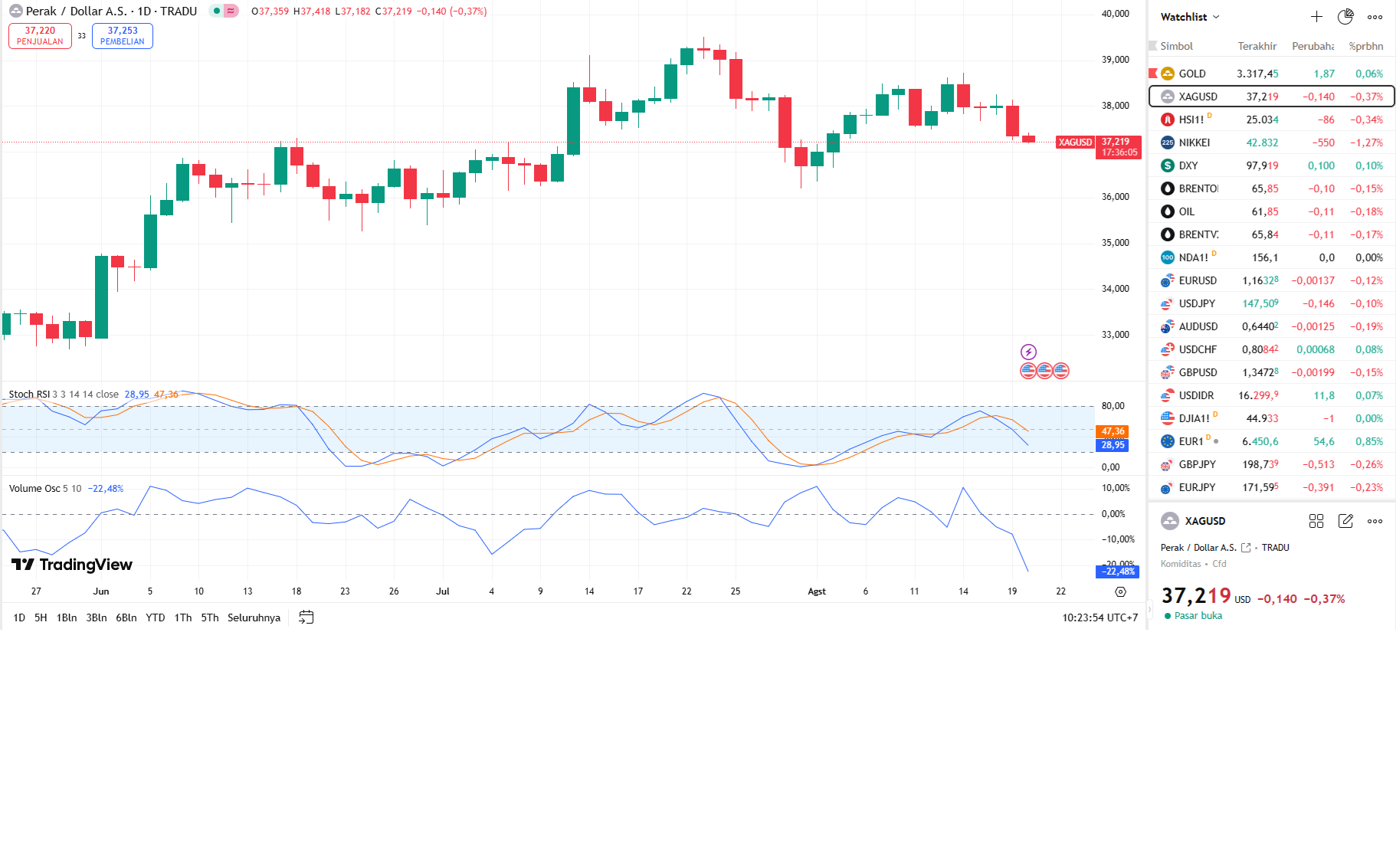Switch to the YTD date range
This screenshot has height=868, width=1396.
click(x=156, y=617)
